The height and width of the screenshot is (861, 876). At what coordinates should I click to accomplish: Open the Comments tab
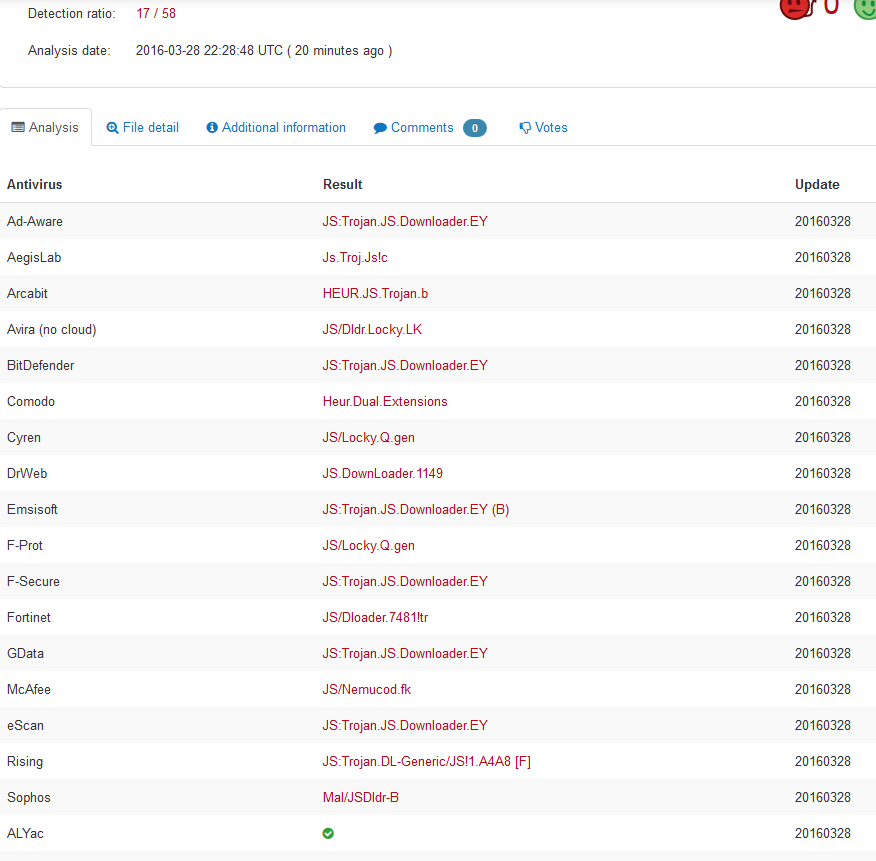click(x=430, y=127)
